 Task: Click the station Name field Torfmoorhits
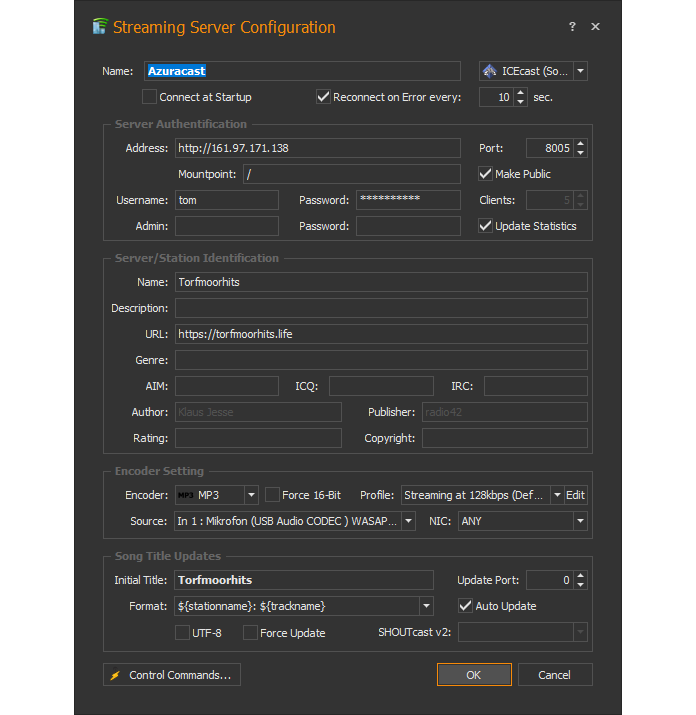pos(381,282)
